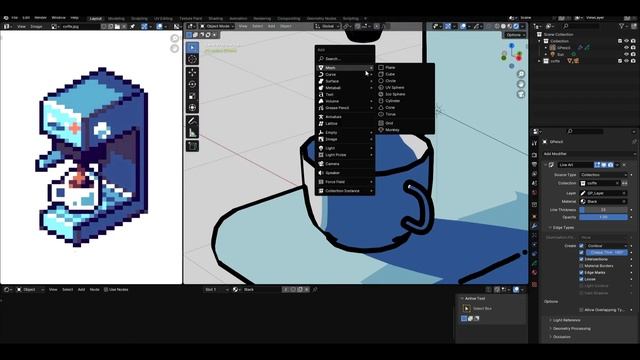
Task: Open the Object Mode dropdown
Action: coord(217,26)
